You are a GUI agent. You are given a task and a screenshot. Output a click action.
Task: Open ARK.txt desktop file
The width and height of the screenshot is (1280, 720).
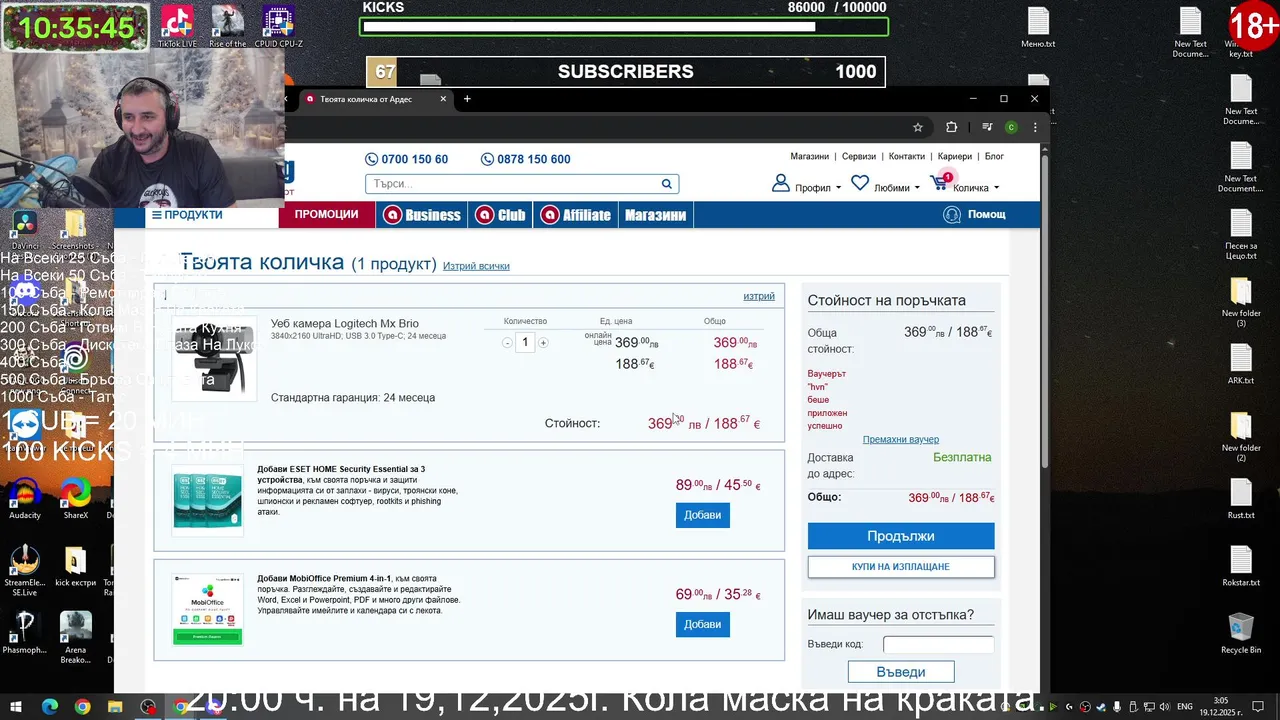coord(1241,364)
